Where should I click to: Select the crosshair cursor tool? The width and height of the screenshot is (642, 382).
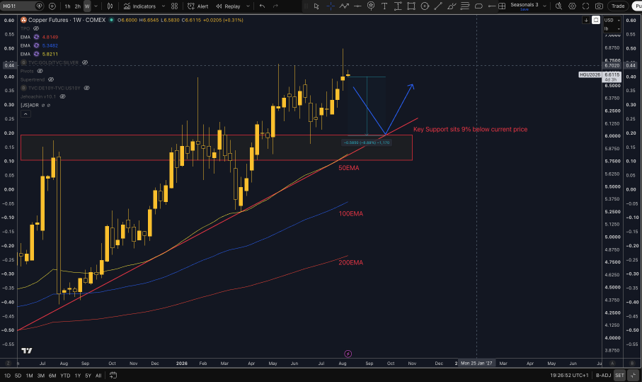tap(330, 6)
